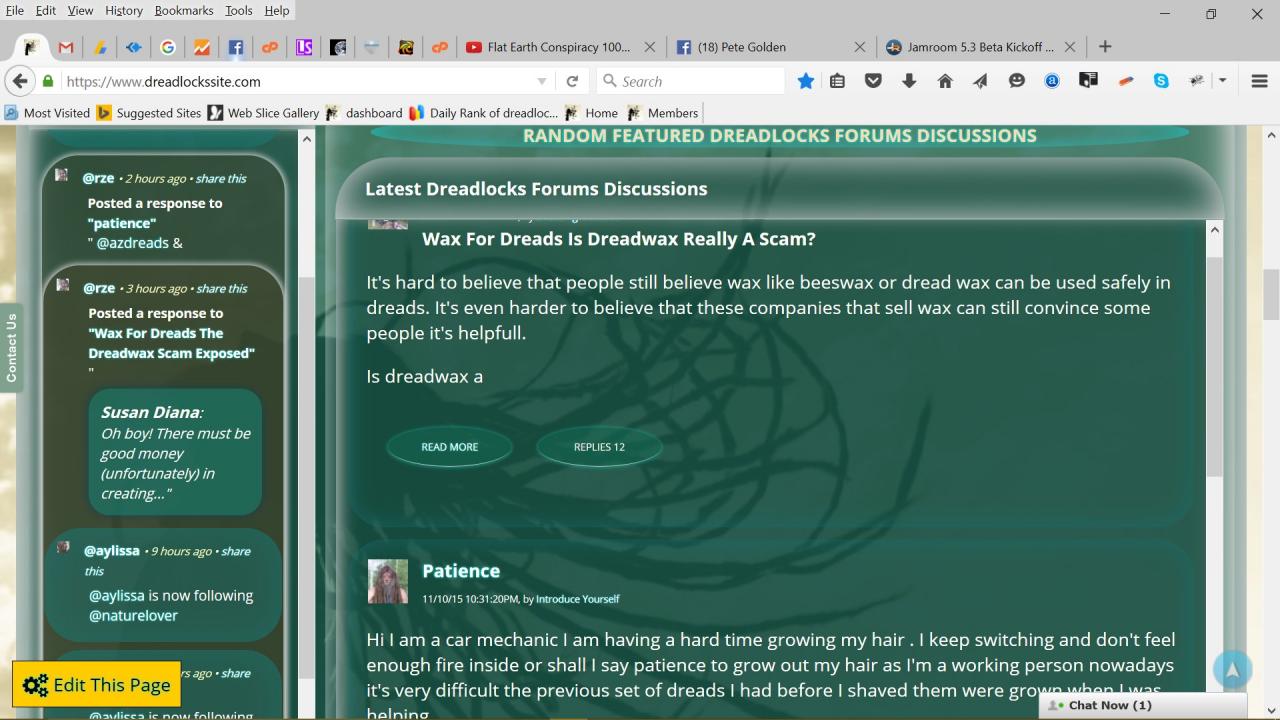
Task: Switch to the Jamroom 5.3 Beta Kickoff tab
Action: [x=971, y=47]
